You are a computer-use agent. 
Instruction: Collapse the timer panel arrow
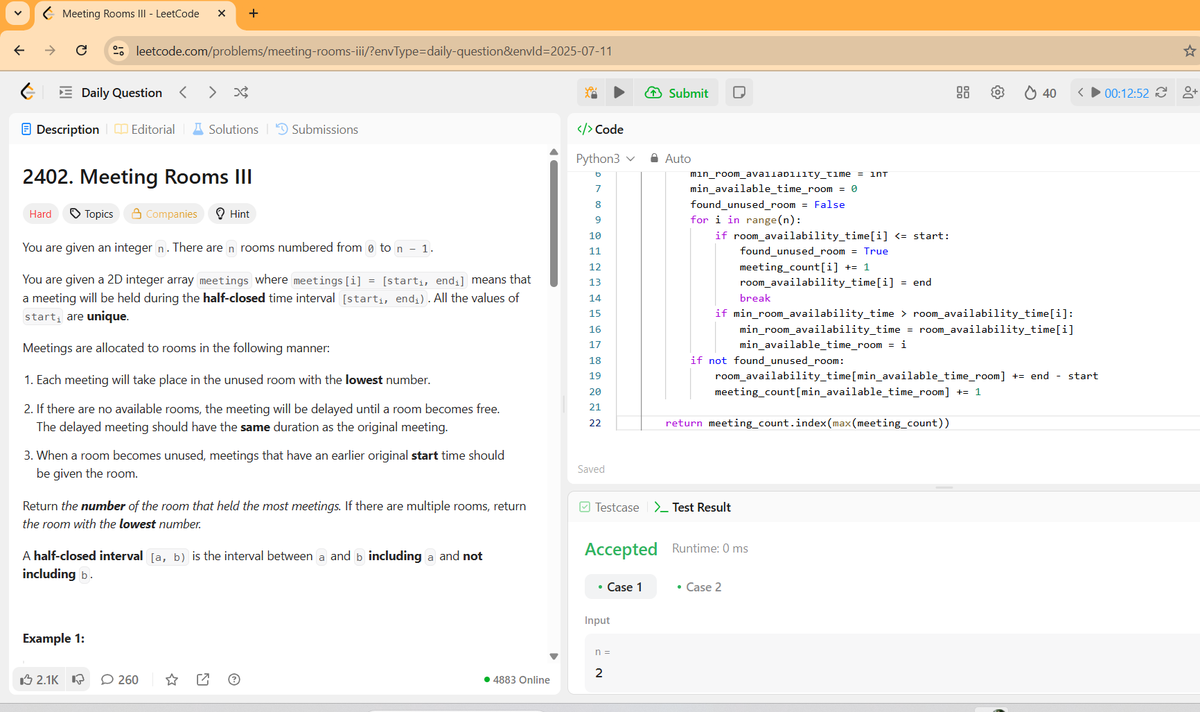pos(1079,93)
